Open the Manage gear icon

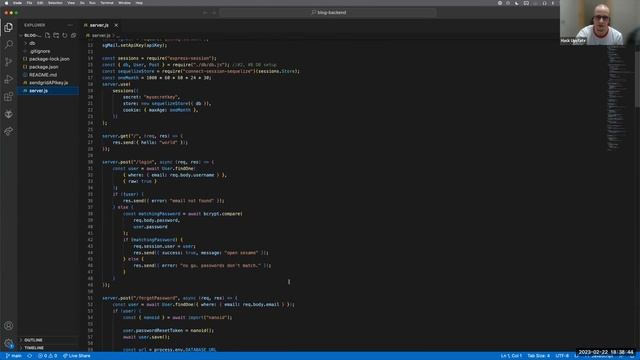tap(9, 344)
